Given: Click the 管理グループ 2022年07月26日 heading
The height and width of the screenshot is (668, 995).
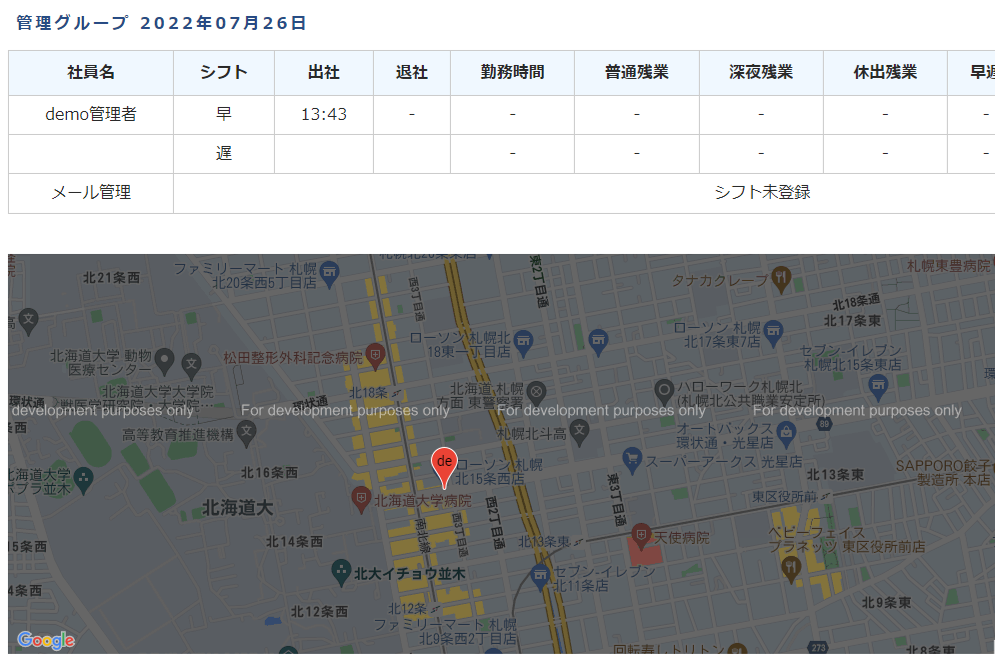Looking at the screenshot, I should pyautogui.click(x=161, y=23).
